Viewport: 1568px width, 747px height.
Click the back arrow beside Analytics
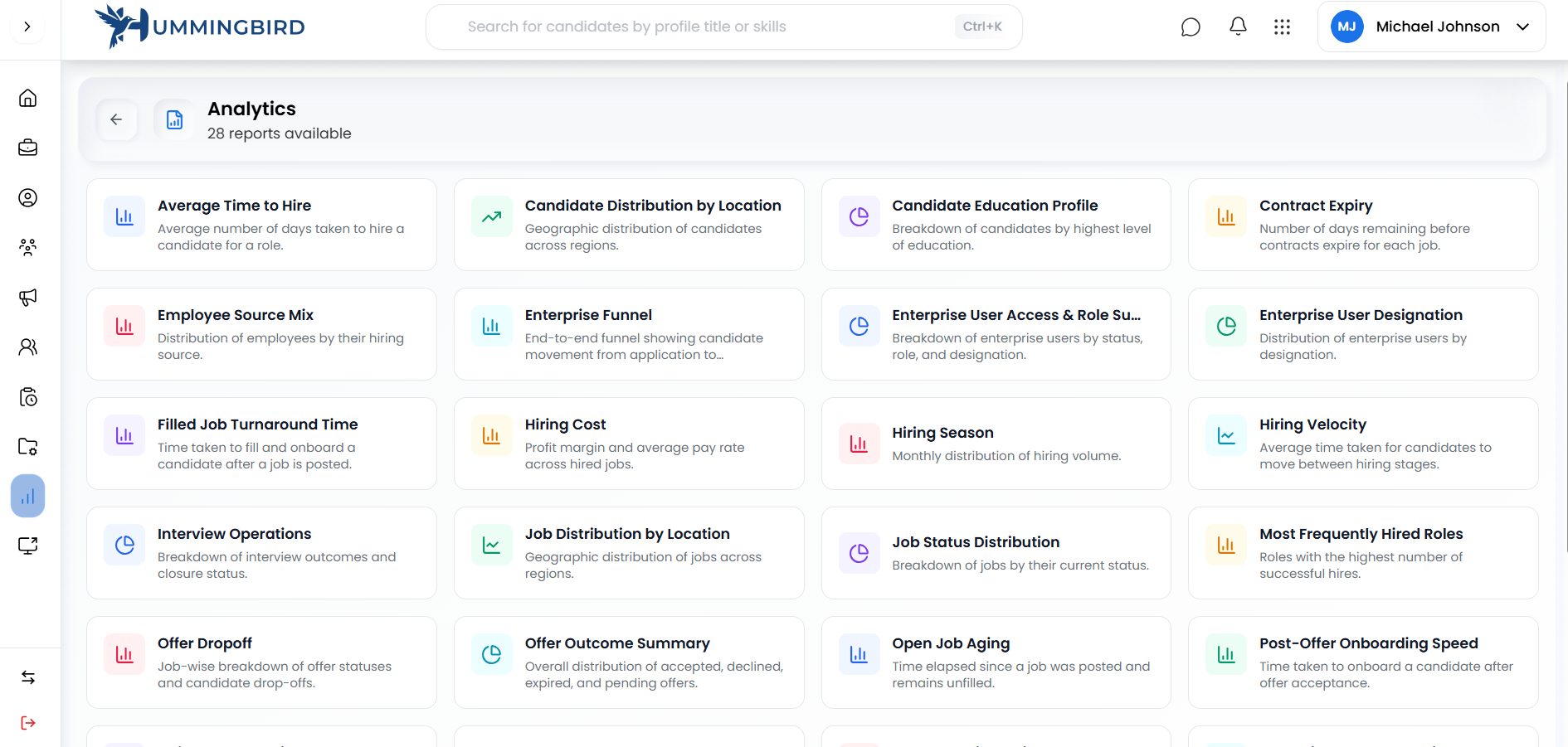tap(116, 120)
